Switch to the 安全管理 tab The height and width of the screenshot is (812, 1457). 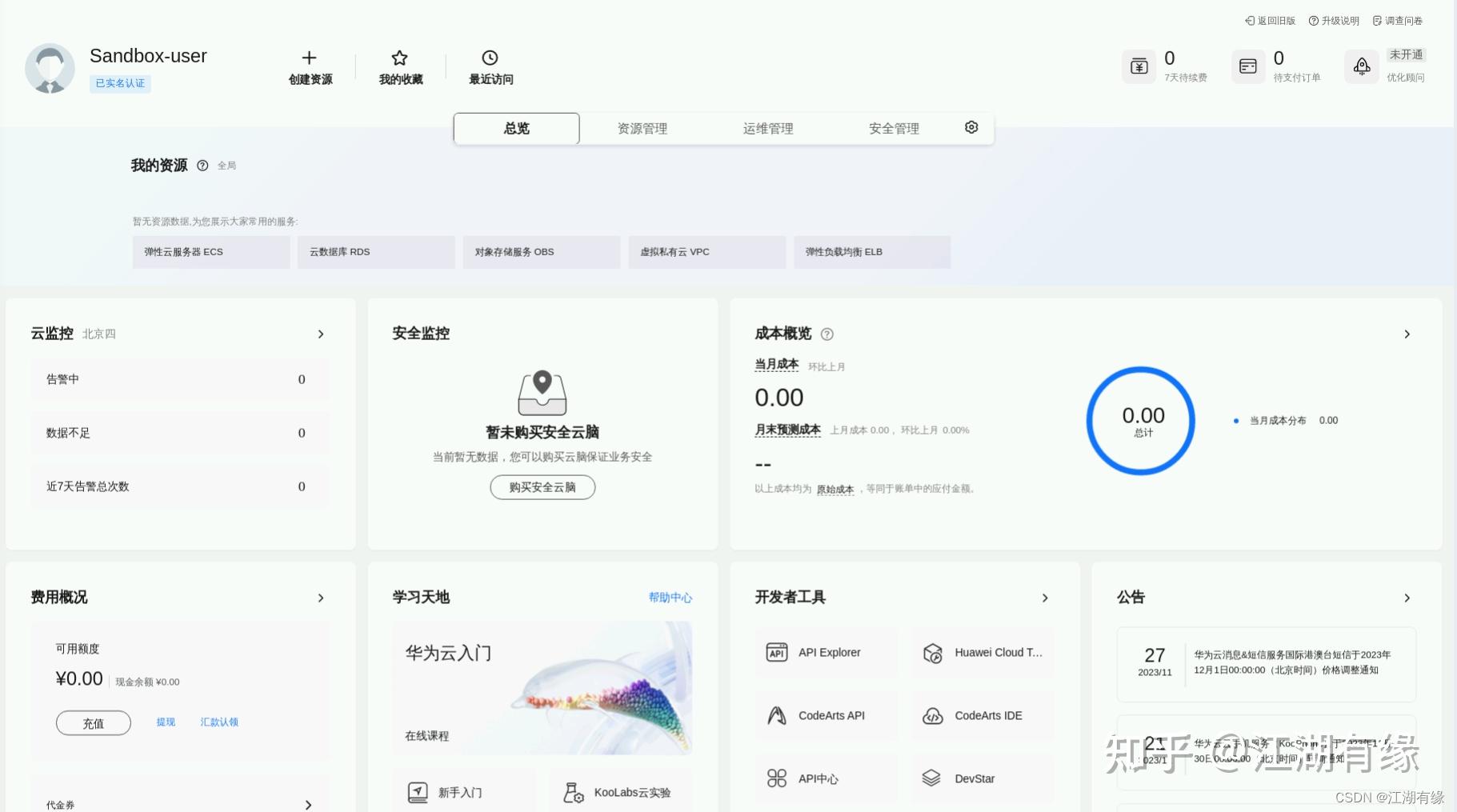(x=894, y=128)
